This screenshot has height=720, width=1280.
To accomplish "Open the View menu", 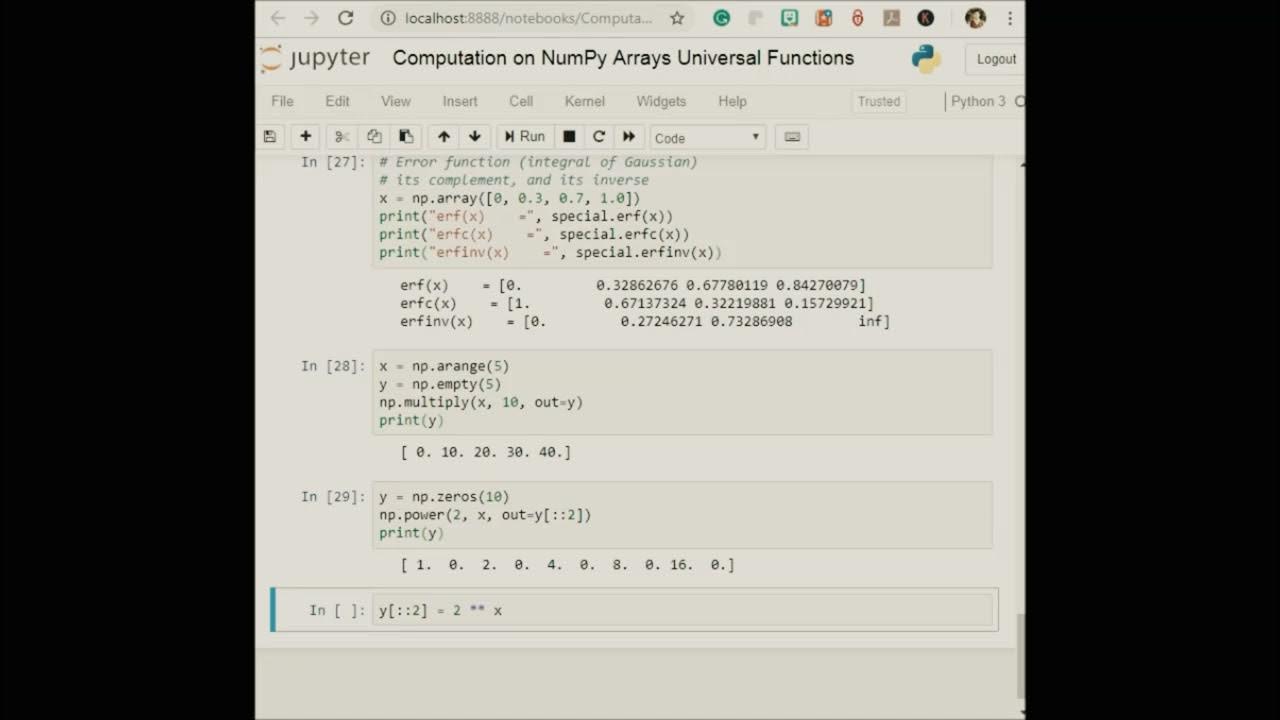I will [396, 101].
